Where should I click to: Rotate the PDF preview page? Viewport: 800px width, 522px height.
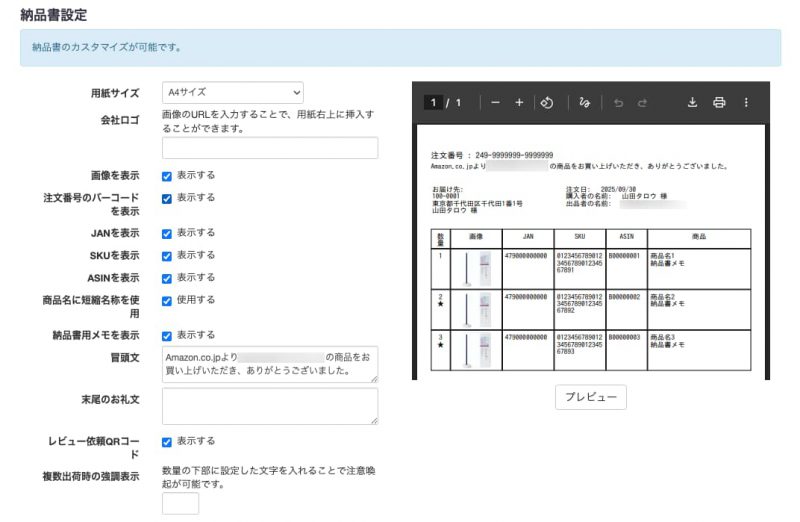tap(547, 103)
